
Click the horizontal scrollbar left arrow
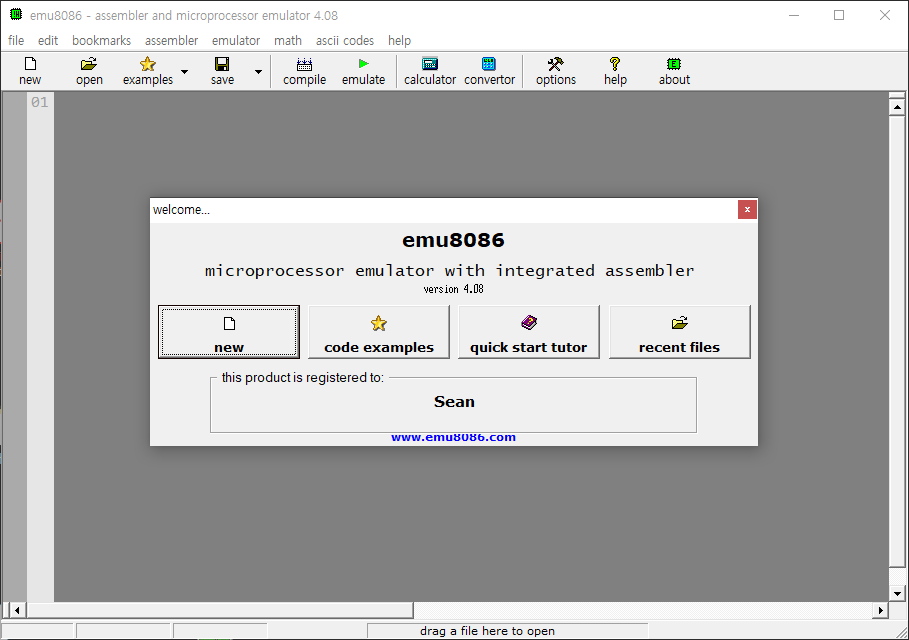tap(17, 610)
